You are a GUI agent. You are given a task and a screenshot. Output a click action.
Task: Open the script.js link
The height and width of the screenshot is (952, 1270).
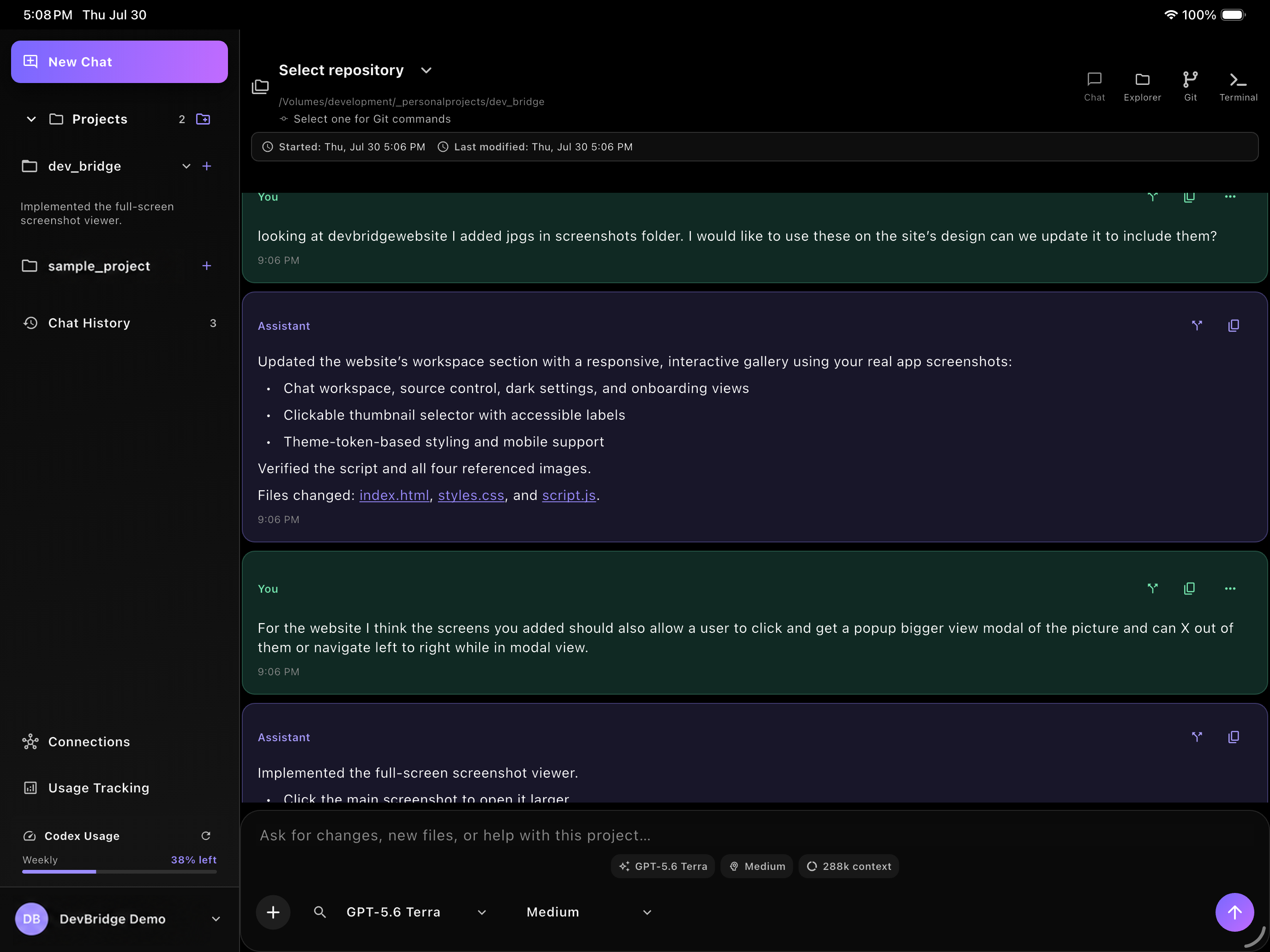coord(569,495)
